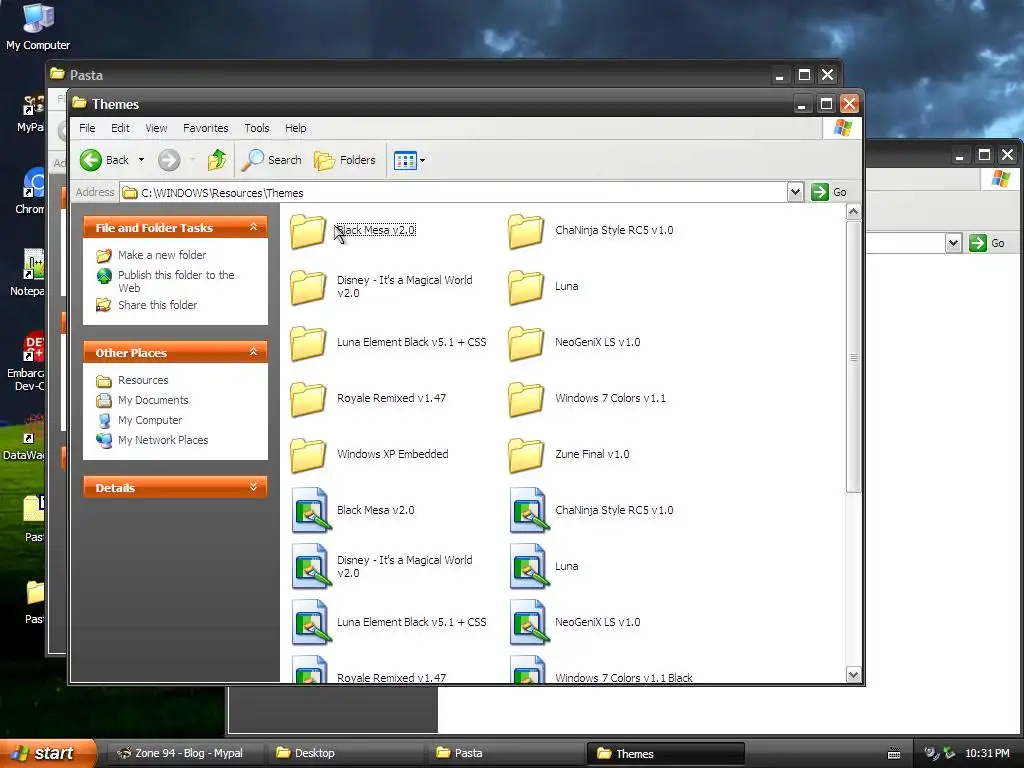1024x768 pixels.
Task: Open the Back history dropdown arrow
Action: pyautogui.click(x=141, y=160)
